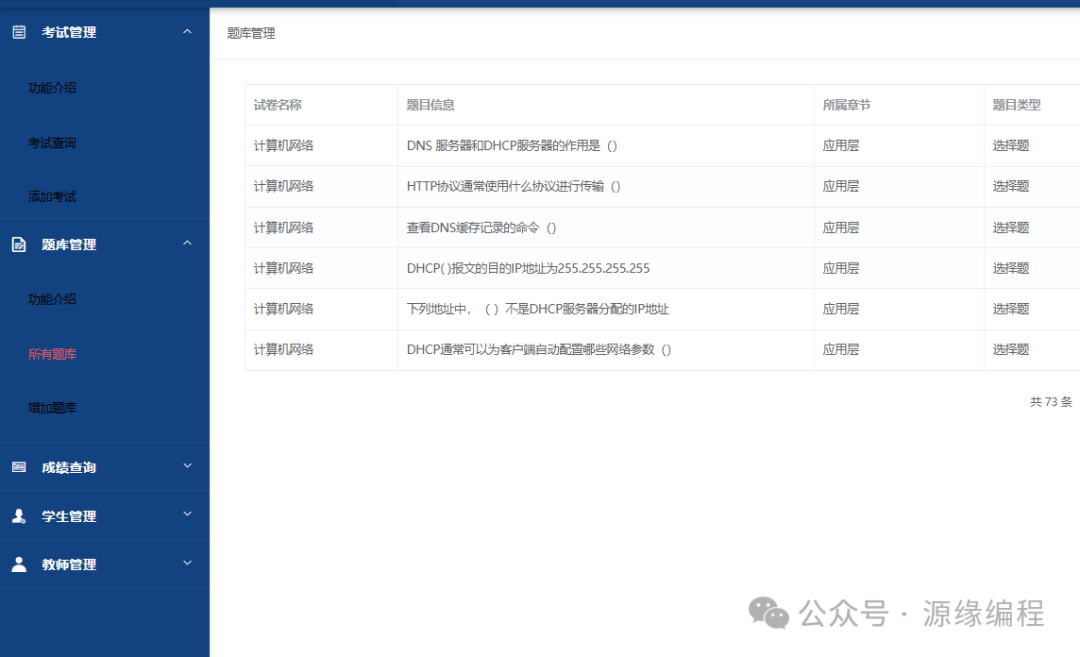The height and width of the screenshot is (657, 1080).
Task: Click 选择题 in the 查看DNS缓存 row
Action: 1011,227
